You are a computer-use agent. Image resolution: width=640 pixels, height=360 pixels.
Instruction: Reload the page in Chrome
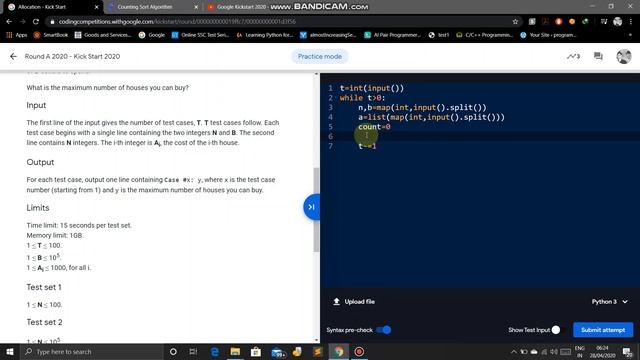coord(36,22)
